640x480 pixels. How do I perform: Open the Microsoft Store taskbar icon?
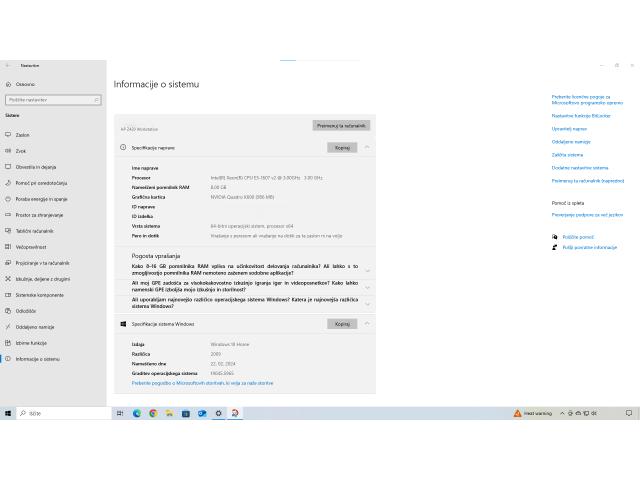pos(186,413)
